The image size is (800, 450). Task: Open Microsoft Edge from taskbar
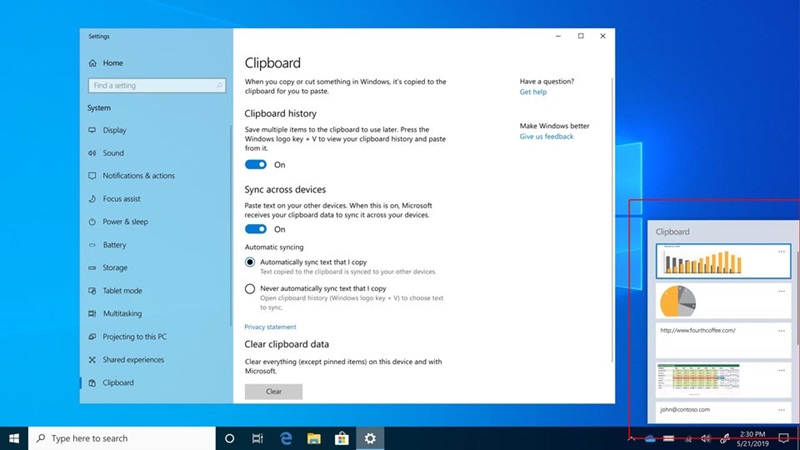click(285, 438)
